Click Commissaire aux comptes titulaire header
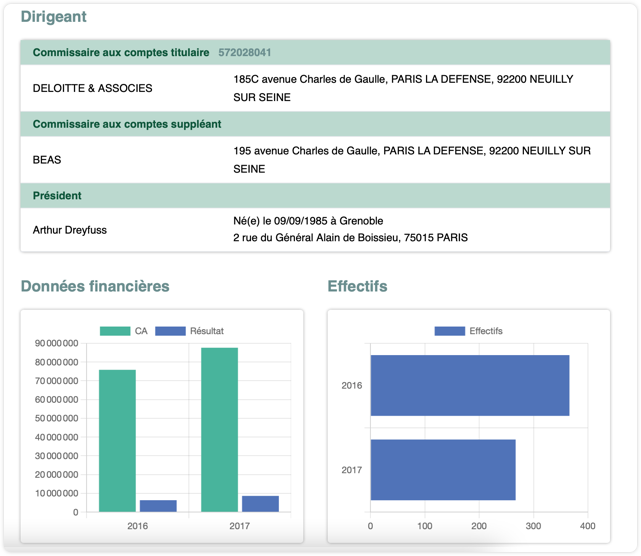 [x=121, y=52]
